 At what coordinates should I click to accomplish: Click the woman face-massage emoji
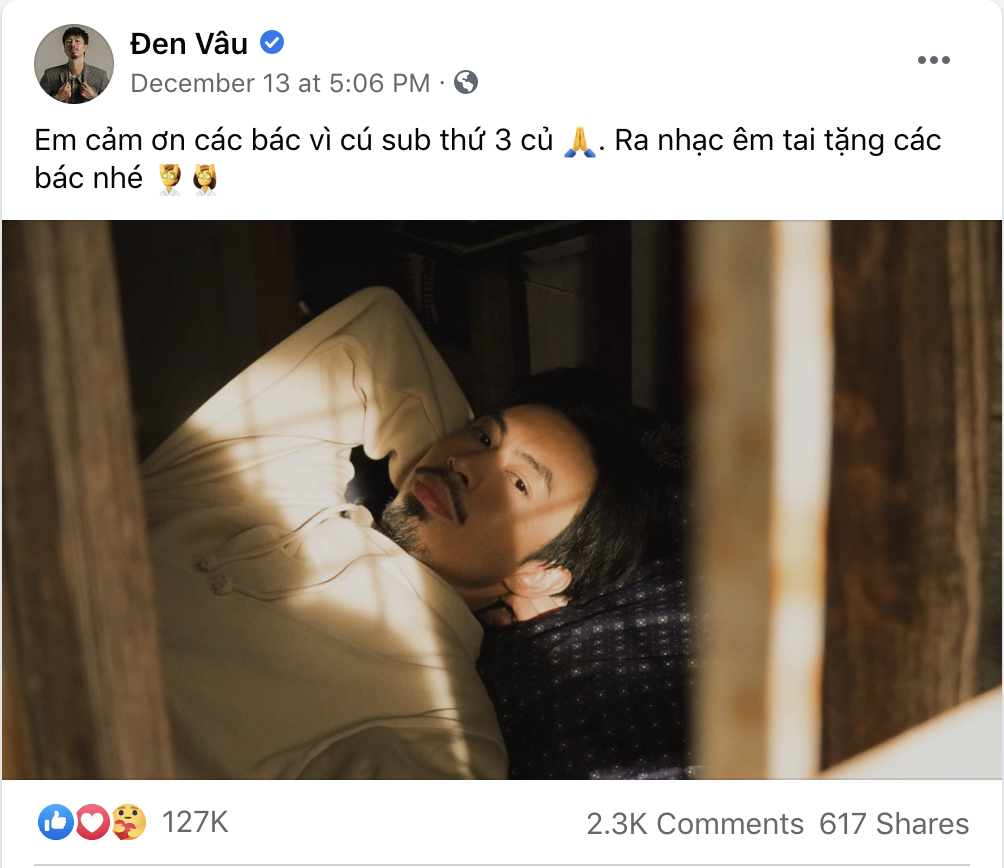tap(205, 180)
